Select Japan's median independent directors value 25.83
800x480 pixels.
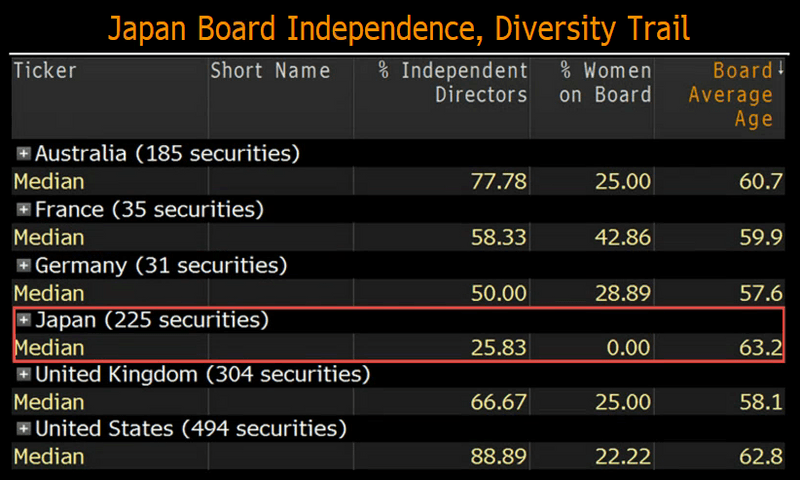click(x=499, y=348)
